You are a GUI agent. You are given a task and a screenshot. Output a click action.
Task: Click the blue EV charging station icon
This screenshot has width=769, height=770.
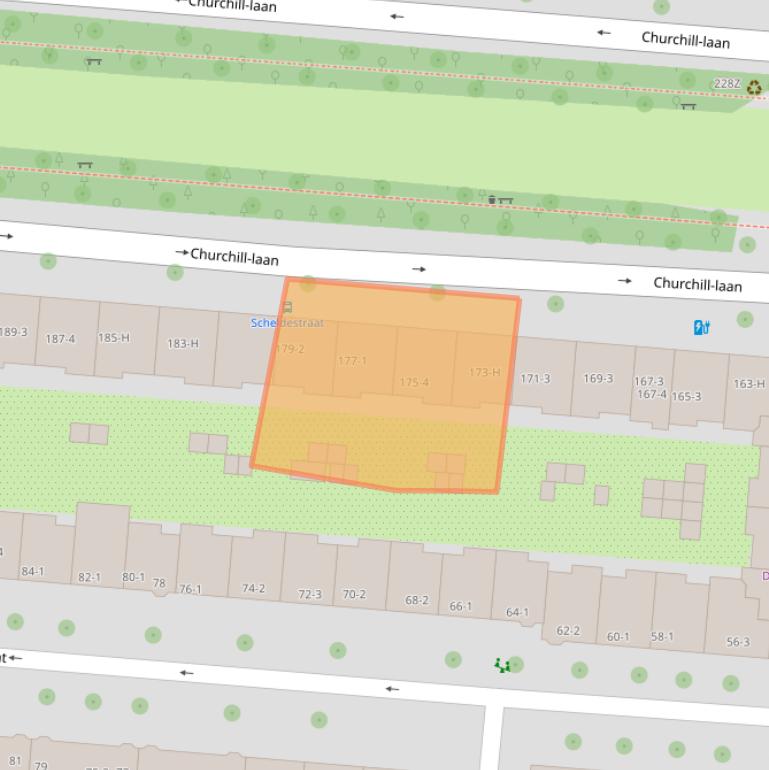coord(702,327)
